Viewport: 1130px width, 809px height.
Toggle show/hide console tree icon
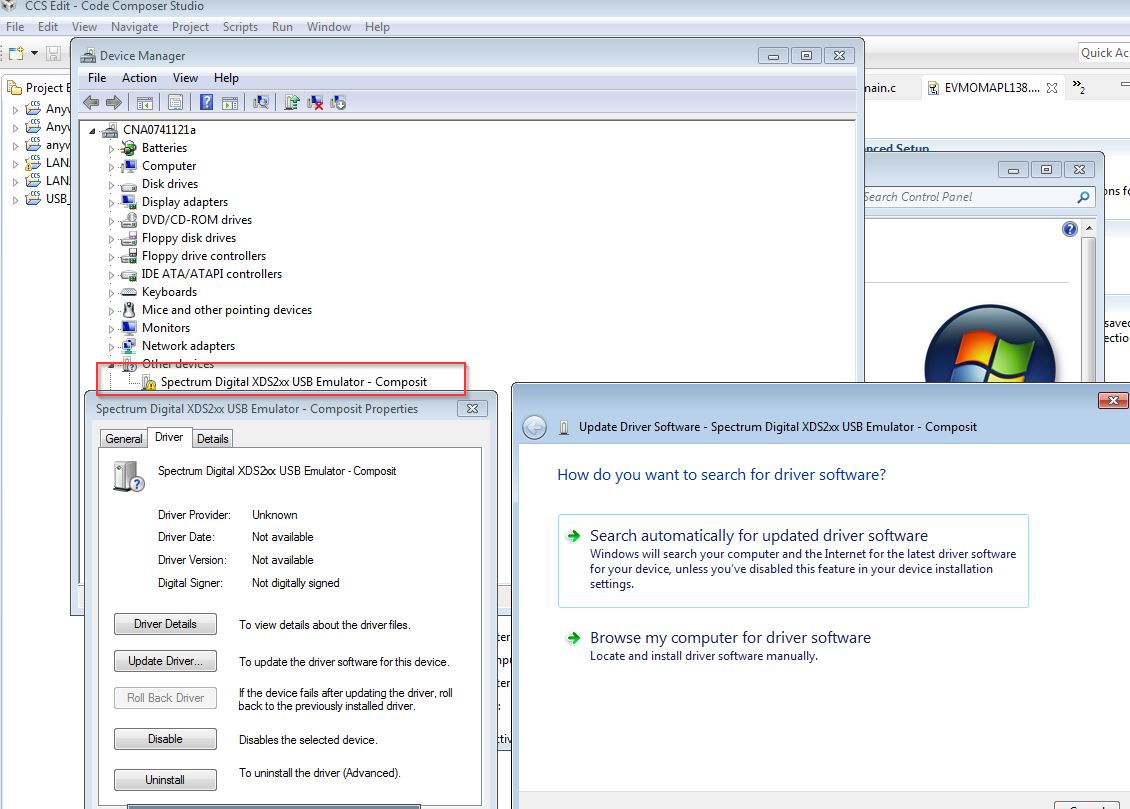(145, 102)
